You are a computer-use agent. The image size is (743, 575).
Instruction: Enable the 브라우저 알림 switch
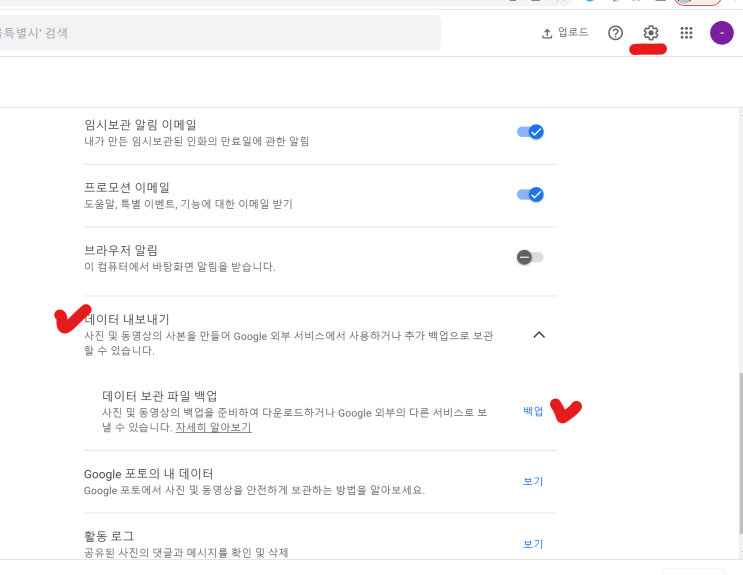(530, 257)
